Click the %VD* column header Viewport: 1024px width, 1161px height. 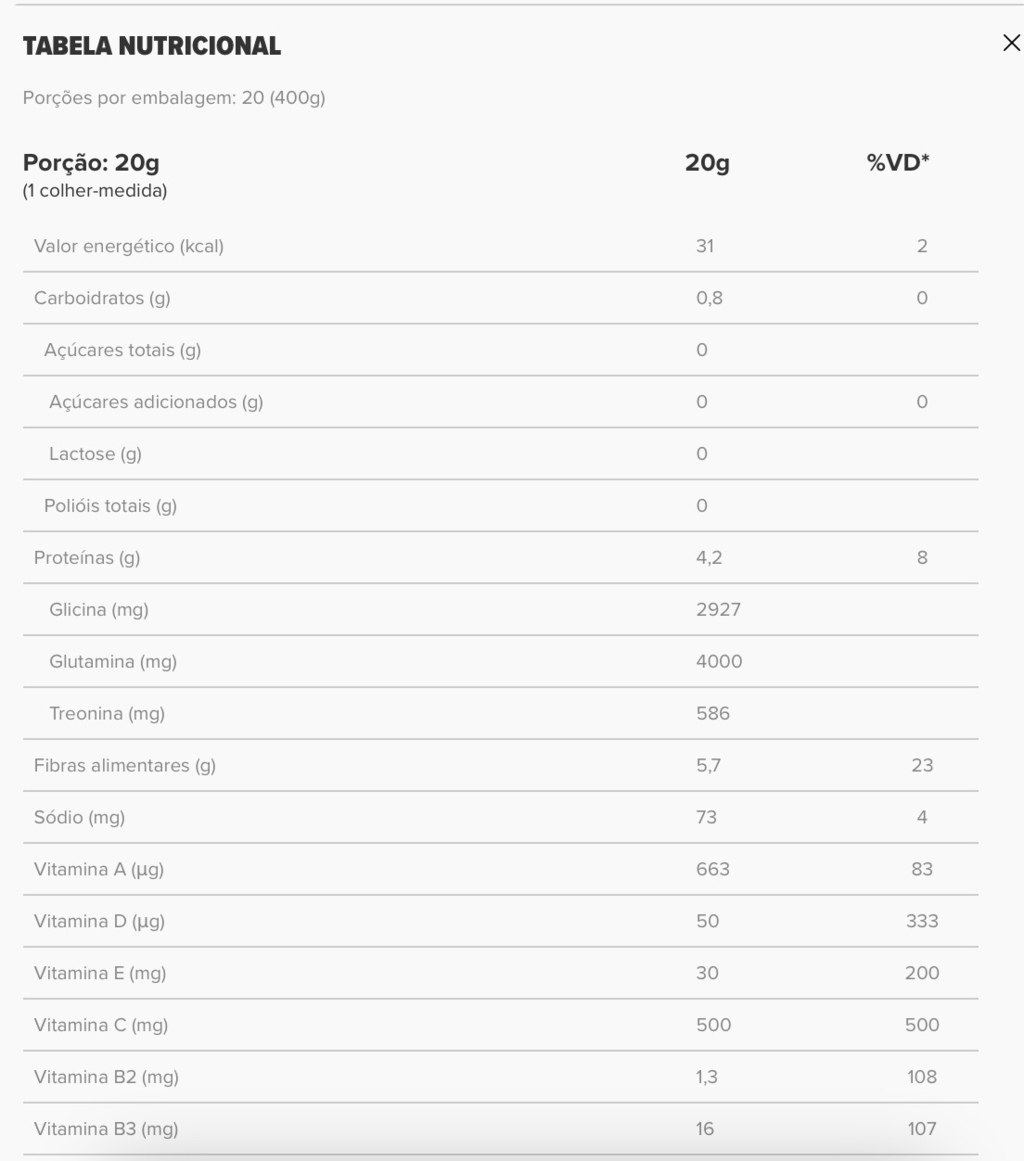pos(898,162)
